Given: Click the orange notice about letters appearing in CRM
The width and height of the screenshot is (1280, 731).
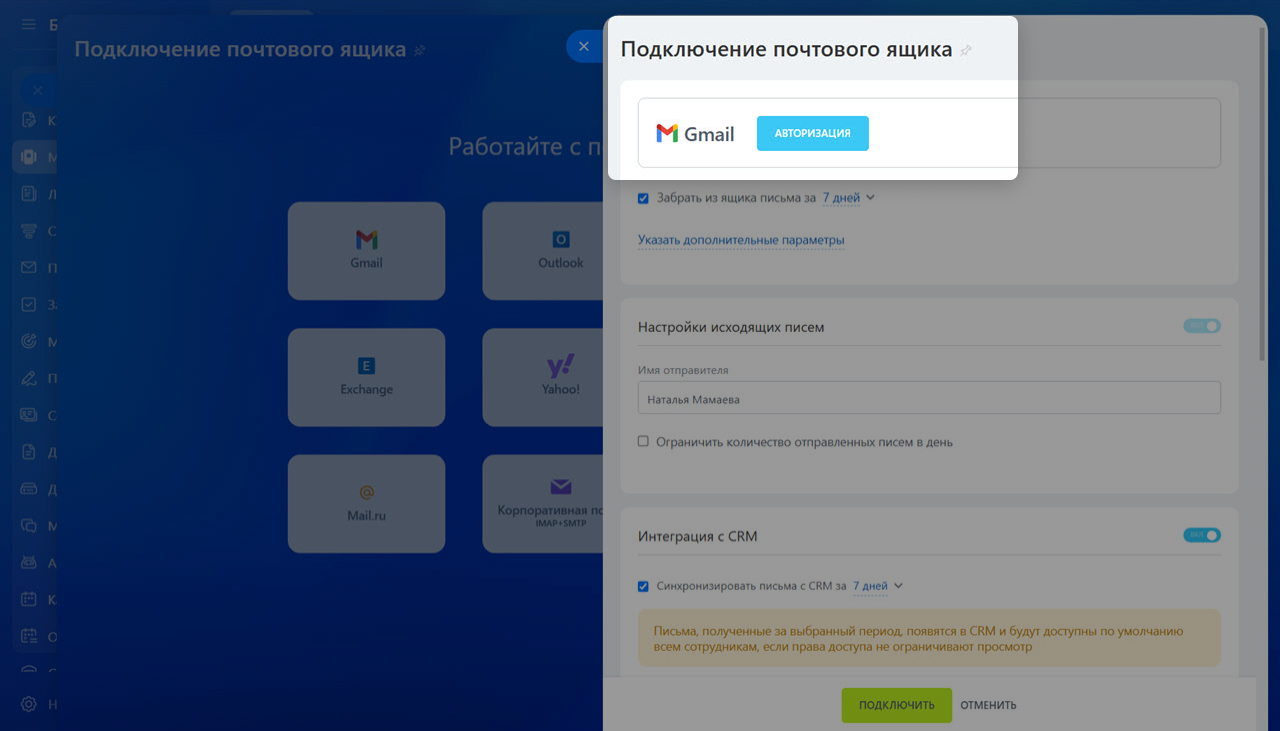Looking at the screenshot, I should [929, 638].
